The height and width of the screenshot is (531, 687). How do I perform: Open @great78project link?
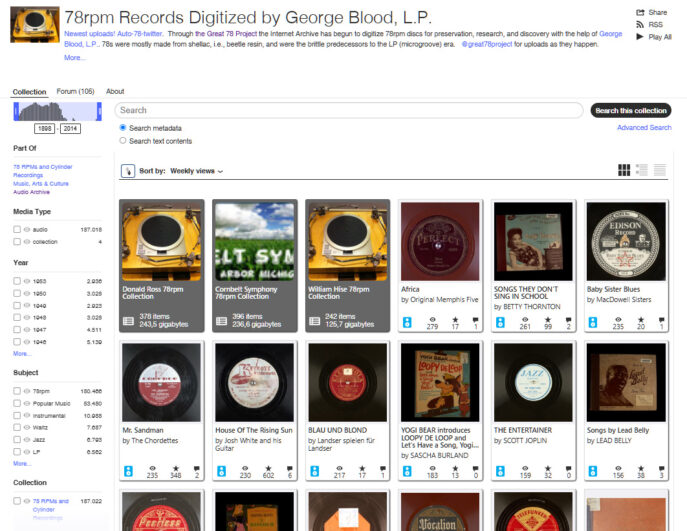(486, 44)
